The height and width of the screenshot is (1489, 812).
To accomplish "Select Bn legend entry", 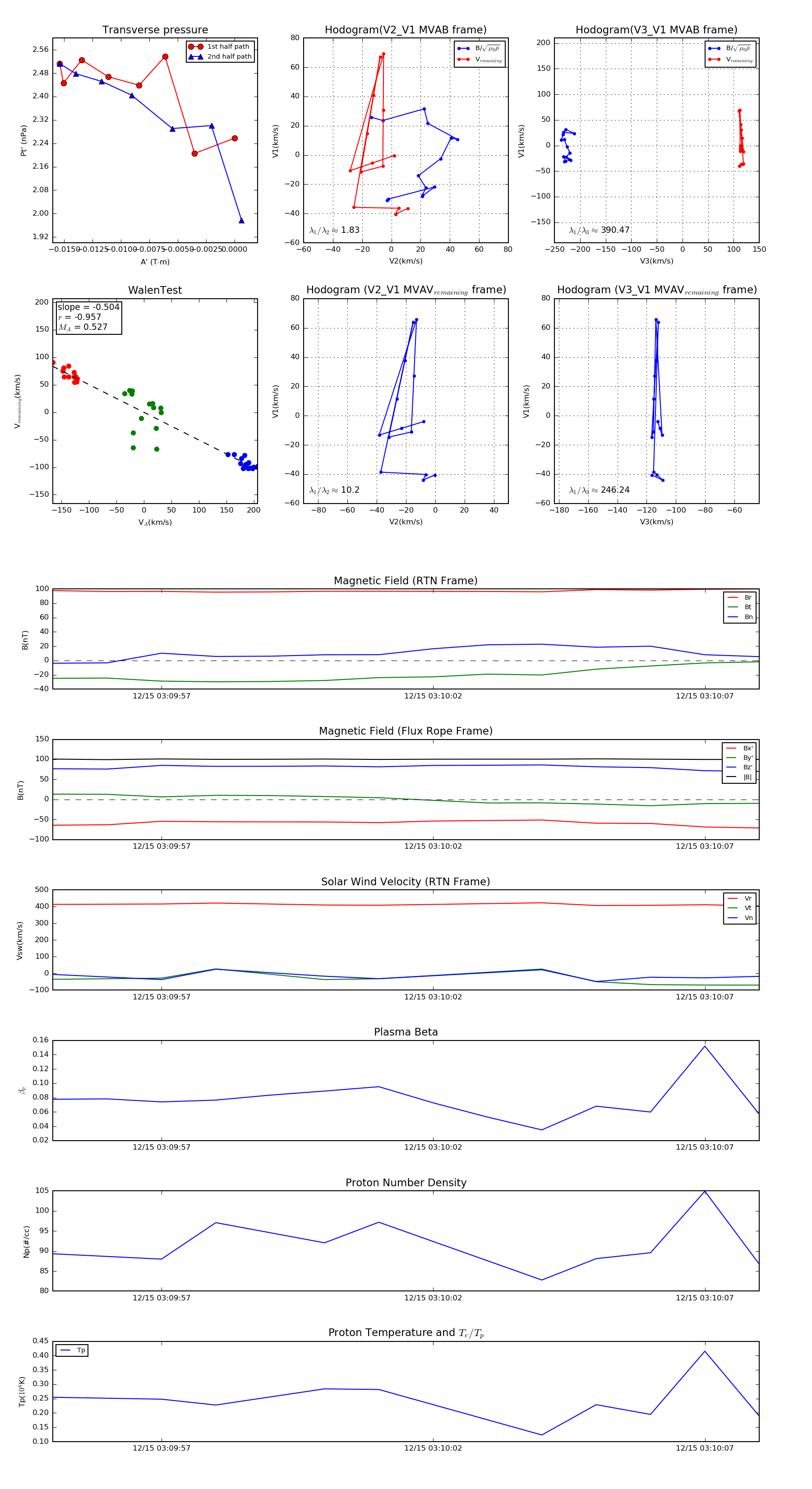I will coord(740,617).
